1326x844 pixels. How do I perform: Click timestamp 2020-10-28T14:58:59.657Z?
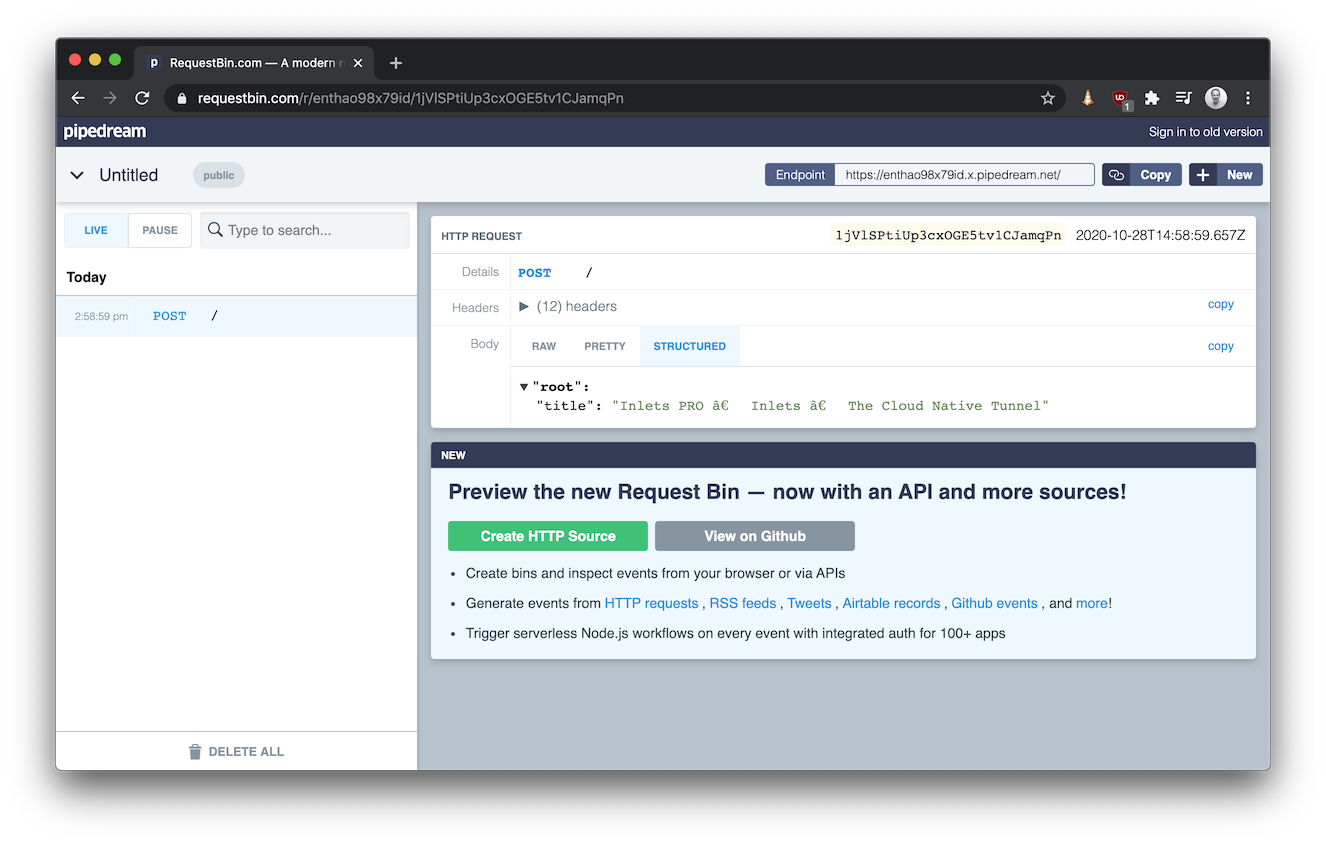point(1161,236)
